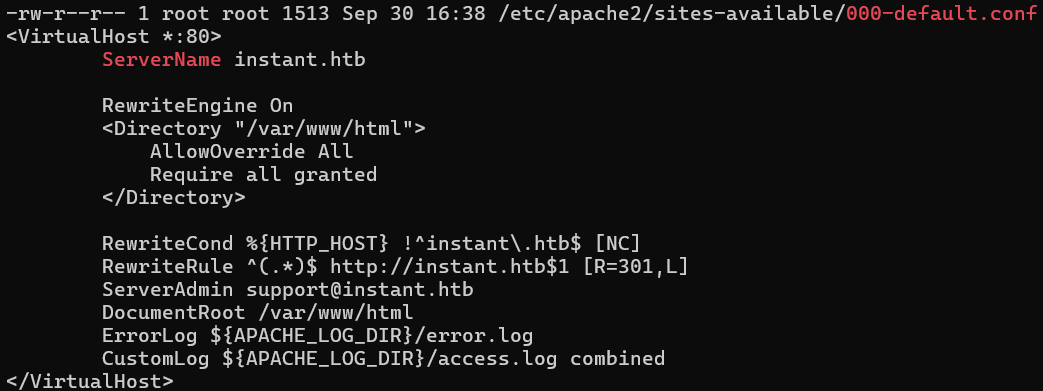1043x391 pixels.
Task: Click the support@instant.htb email address
Action: [360, 290]
